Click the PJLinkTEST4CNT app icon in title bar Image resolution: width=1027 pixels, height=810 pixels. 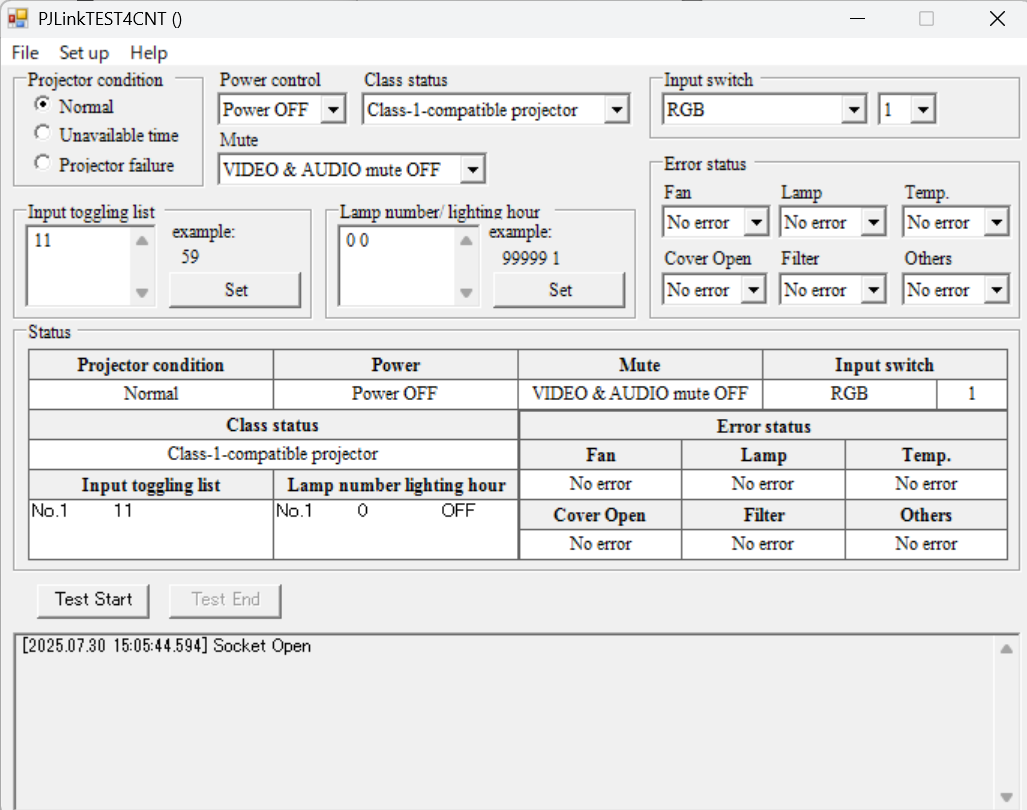18,18
